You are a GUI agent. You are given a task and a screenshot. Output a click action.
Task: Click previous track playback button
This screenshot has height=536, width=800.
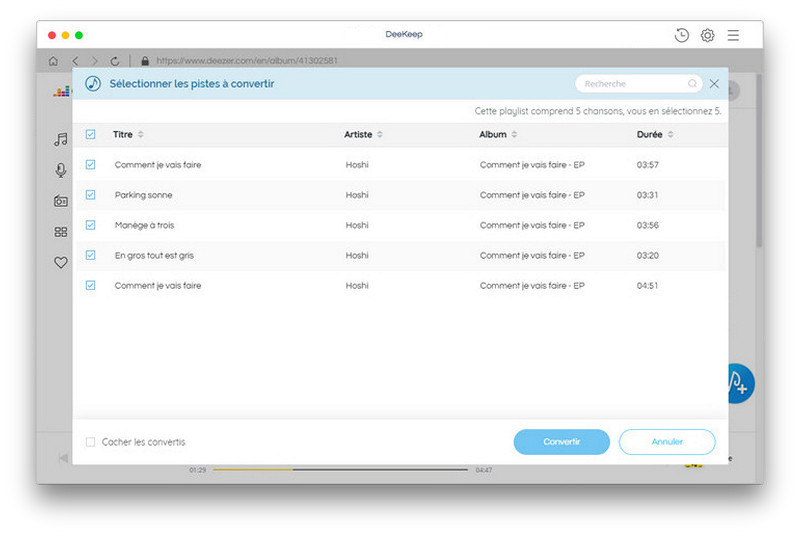[63, 458]
